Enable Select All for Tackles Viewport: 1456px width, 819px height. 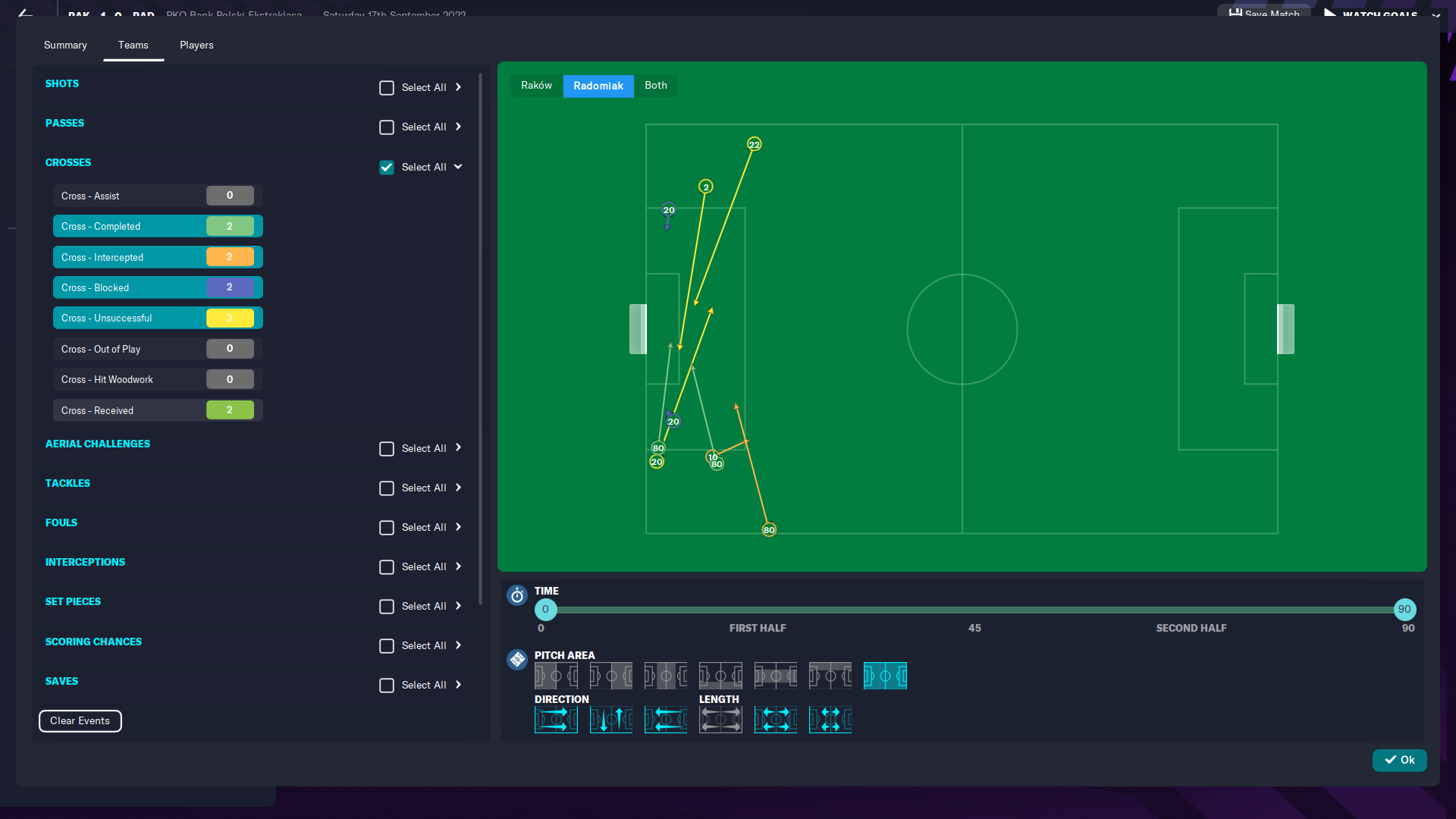tap(387, 488)
